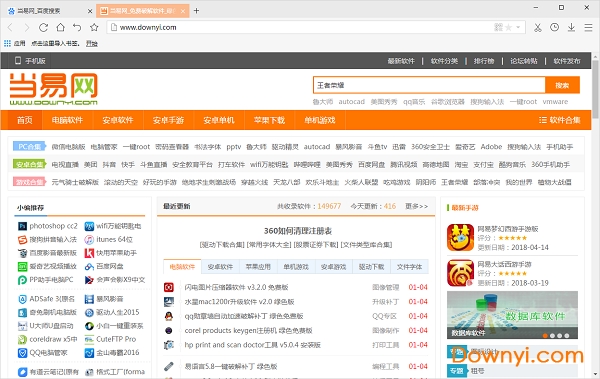600x379 pixels.
Task: Open 最新软件 in the top bar
Action: pyautogui.click(x=401, y=61)
